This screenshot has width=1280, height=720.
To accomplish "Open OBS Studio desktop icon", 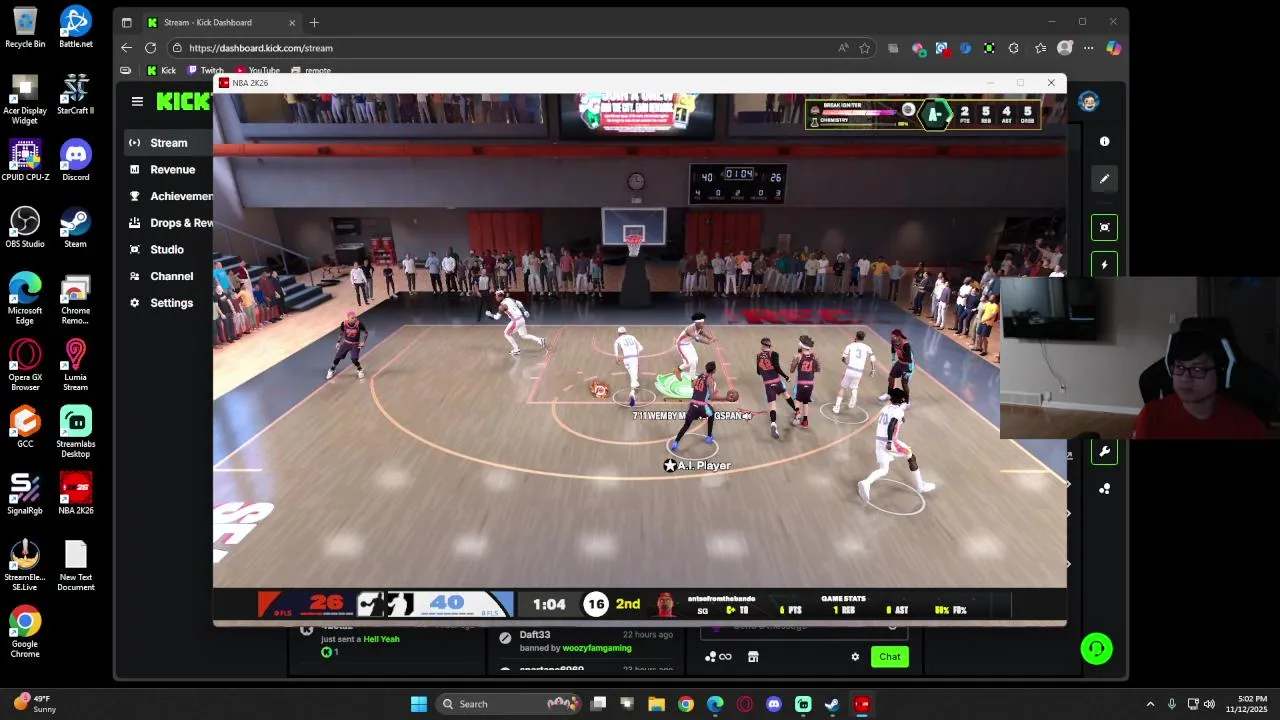I will pos(25,227).
